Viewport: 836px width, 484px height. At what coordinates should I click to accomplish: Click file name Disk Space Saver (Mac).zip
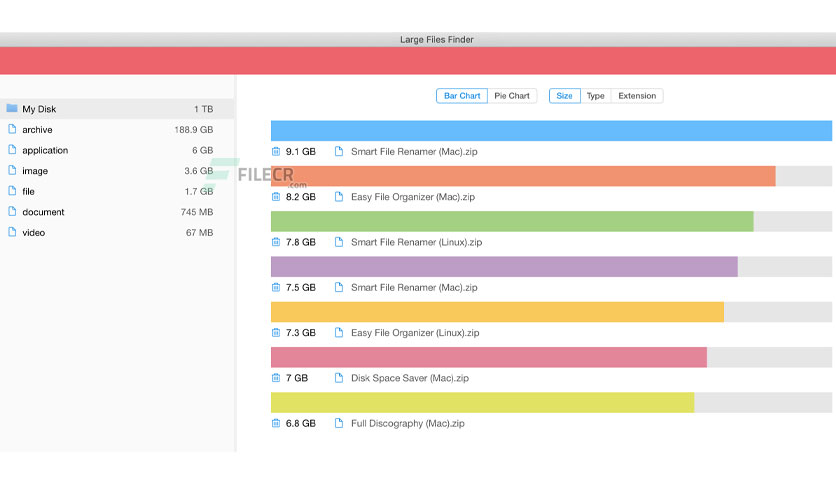tap(410, 378)
